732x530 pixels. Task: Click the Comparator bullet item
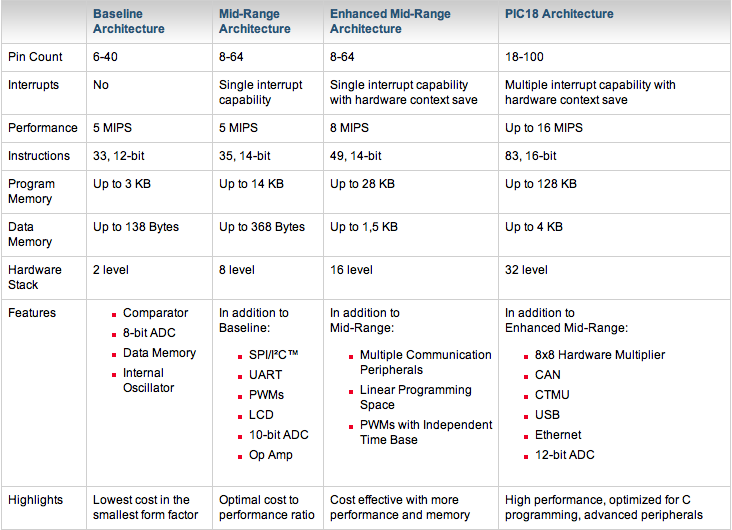pyautogui.click(x=155, y=313)
